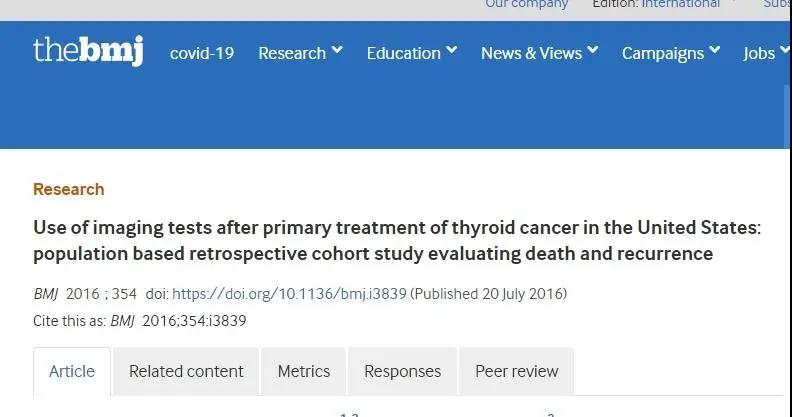This screenshot has height=417, width=792.
Task: Switch to the Related content tab
Action: point(186,371)
